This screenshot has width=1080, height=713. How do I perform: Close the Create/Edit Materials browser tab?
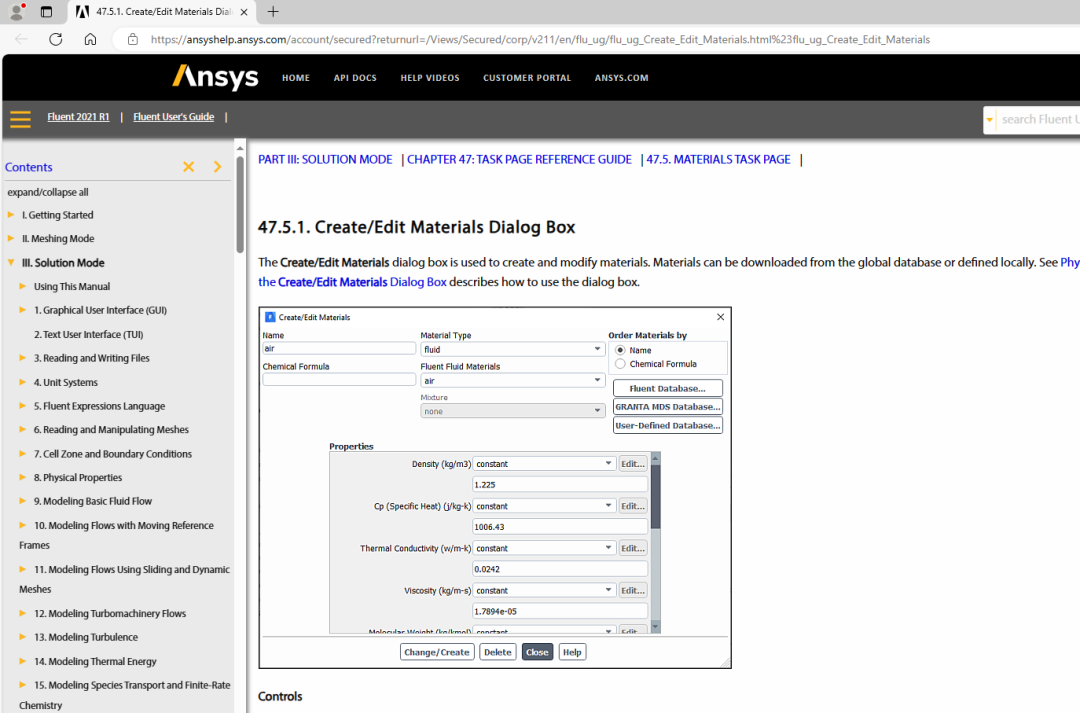[x=244, y=12]
